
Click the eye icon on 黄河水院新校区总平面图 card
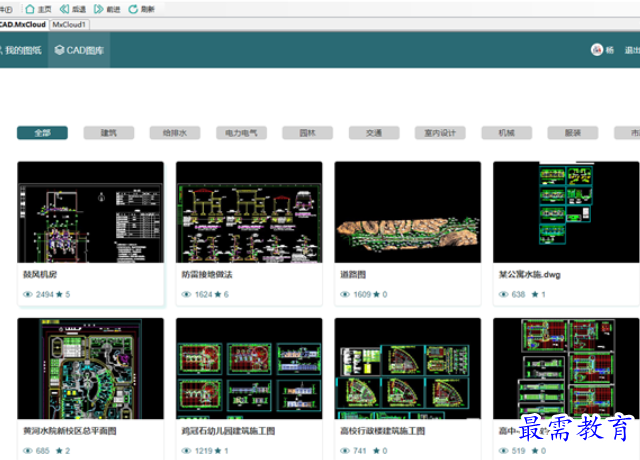click(x=28, y=451)
